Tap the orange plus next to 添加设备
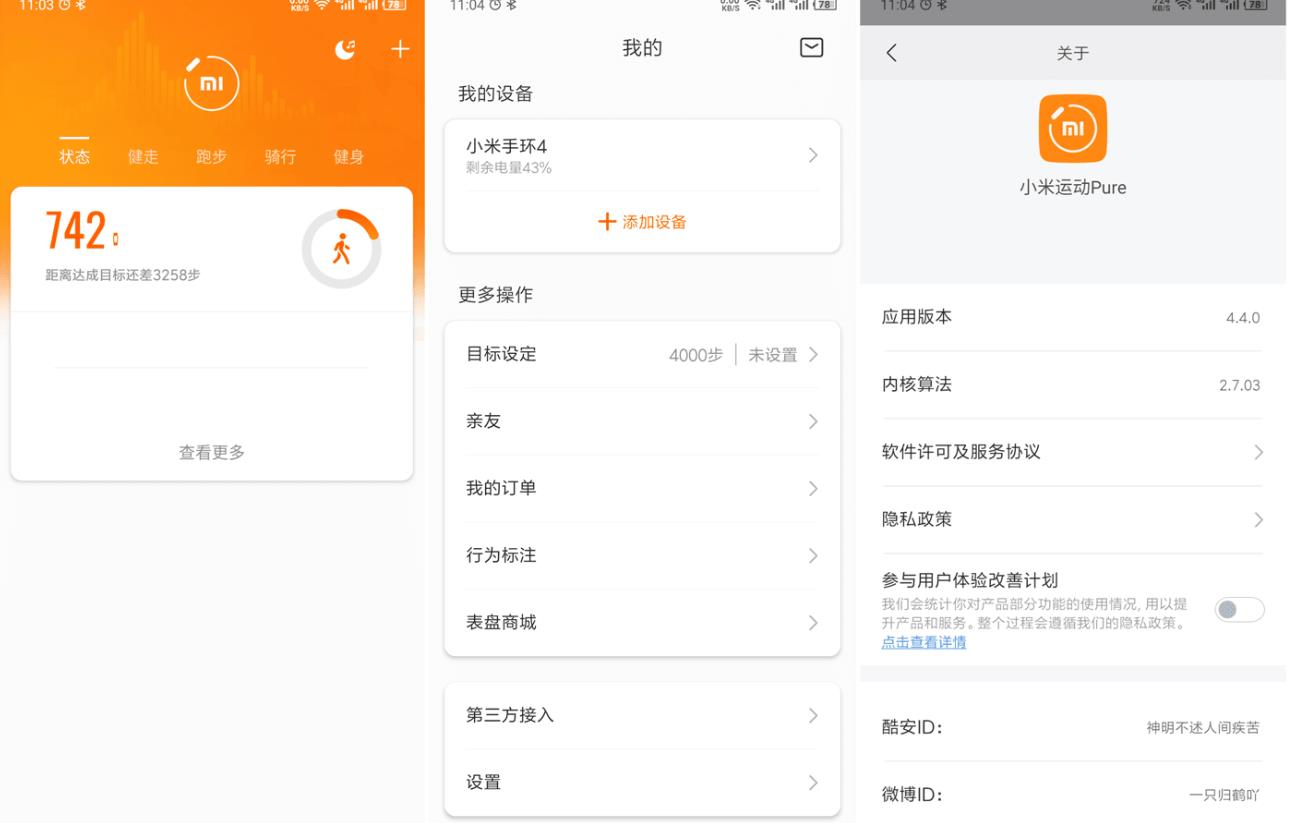 (x=607, y=222)
